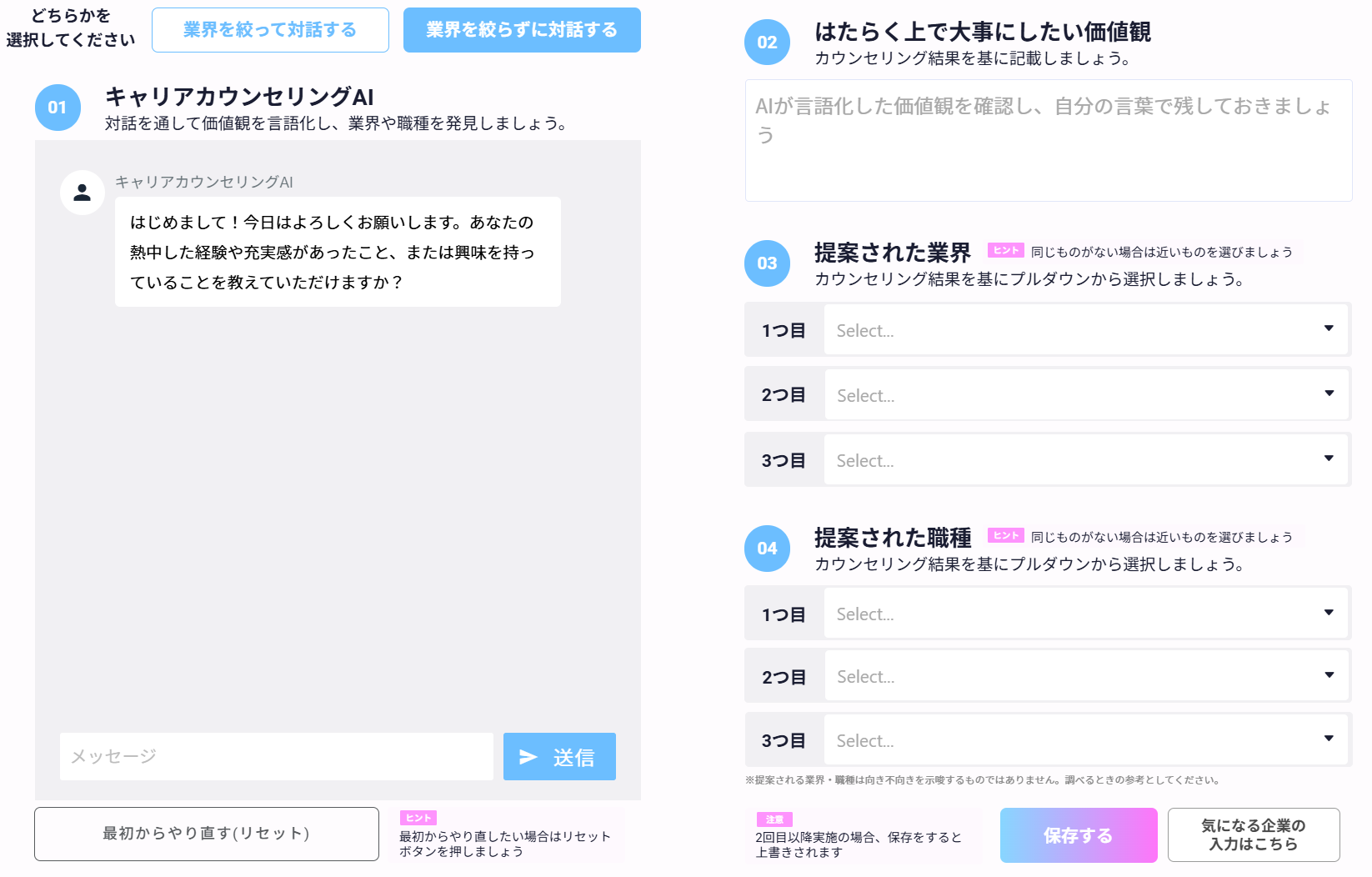1372x877 pixels.
Task: Select 業界を絞らずに対話する mode
Action: (x=522, y=30)
